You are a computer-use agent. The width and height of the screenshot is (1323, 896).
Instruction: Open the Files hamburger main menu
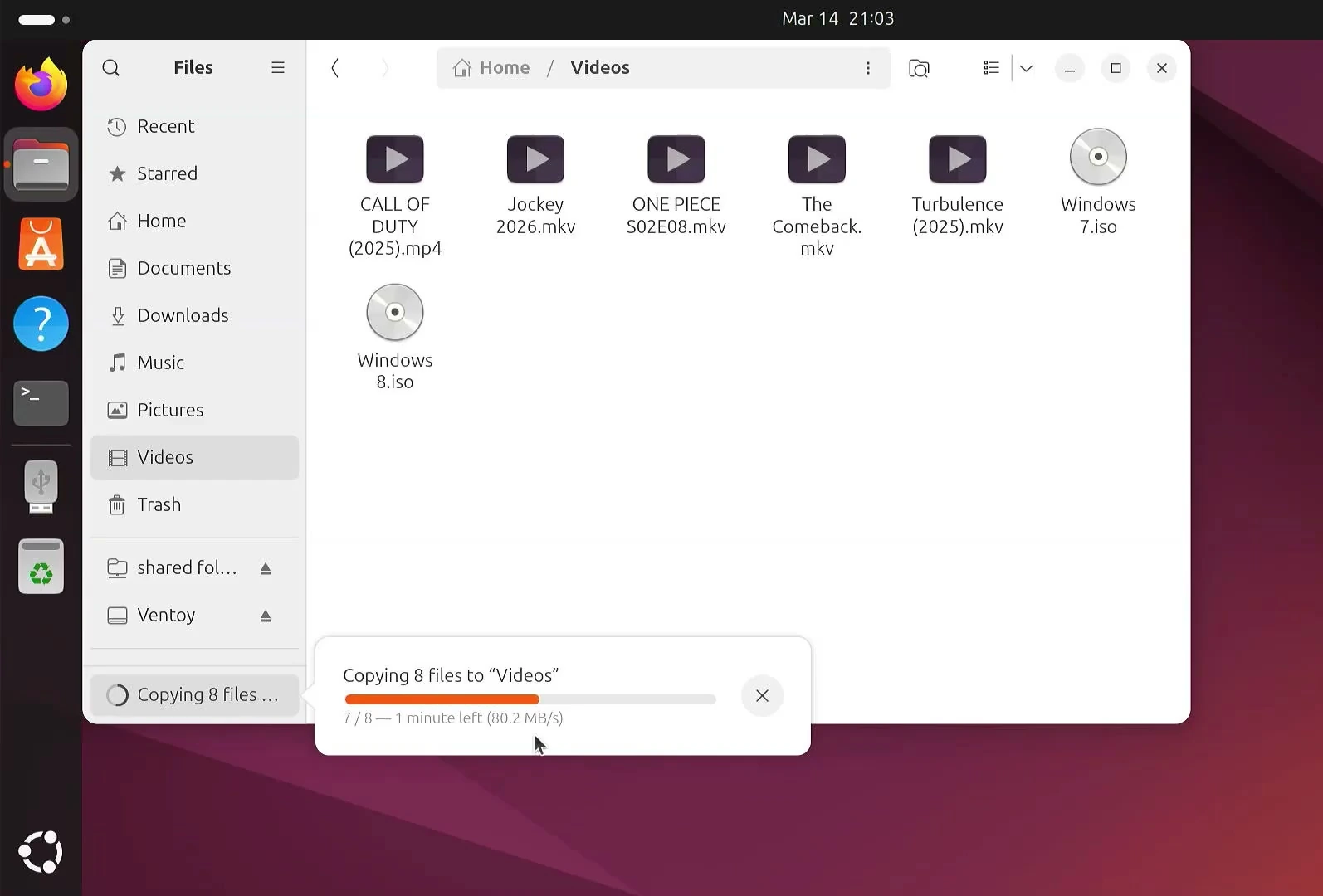pyautogui.click(x=278, y=68)
